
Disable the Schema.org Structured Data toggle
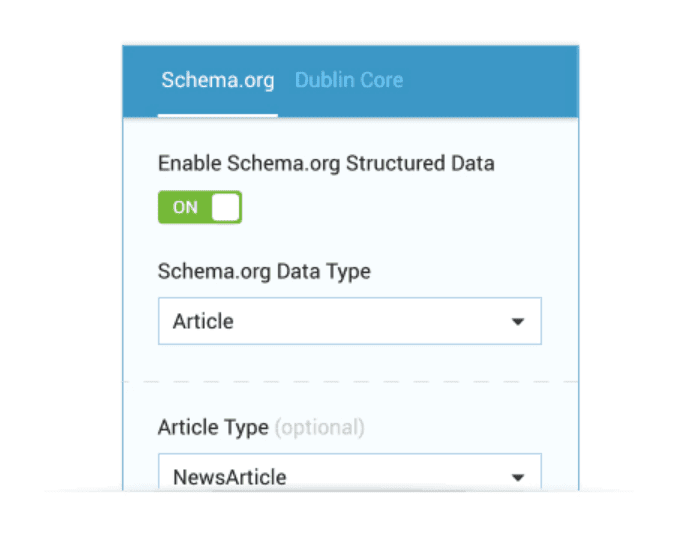pos(200,207)
